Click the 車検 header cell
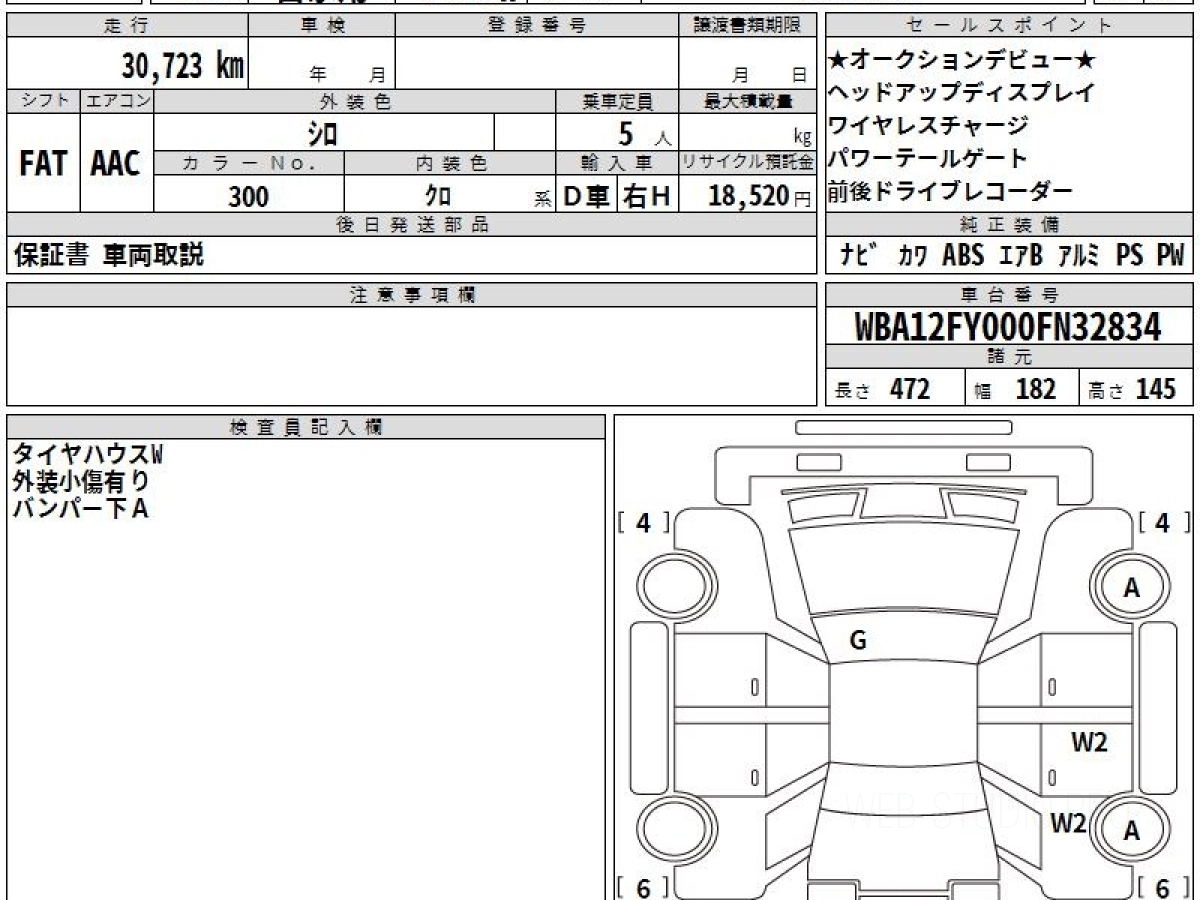Viewport: 1200px width, 900px height. 322,26
